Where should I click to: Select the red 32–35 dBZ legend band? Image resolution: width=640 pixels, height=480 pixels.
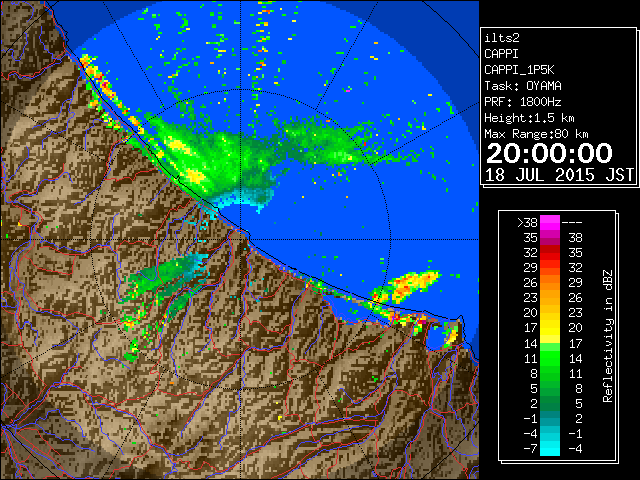[x=550, y=253]
